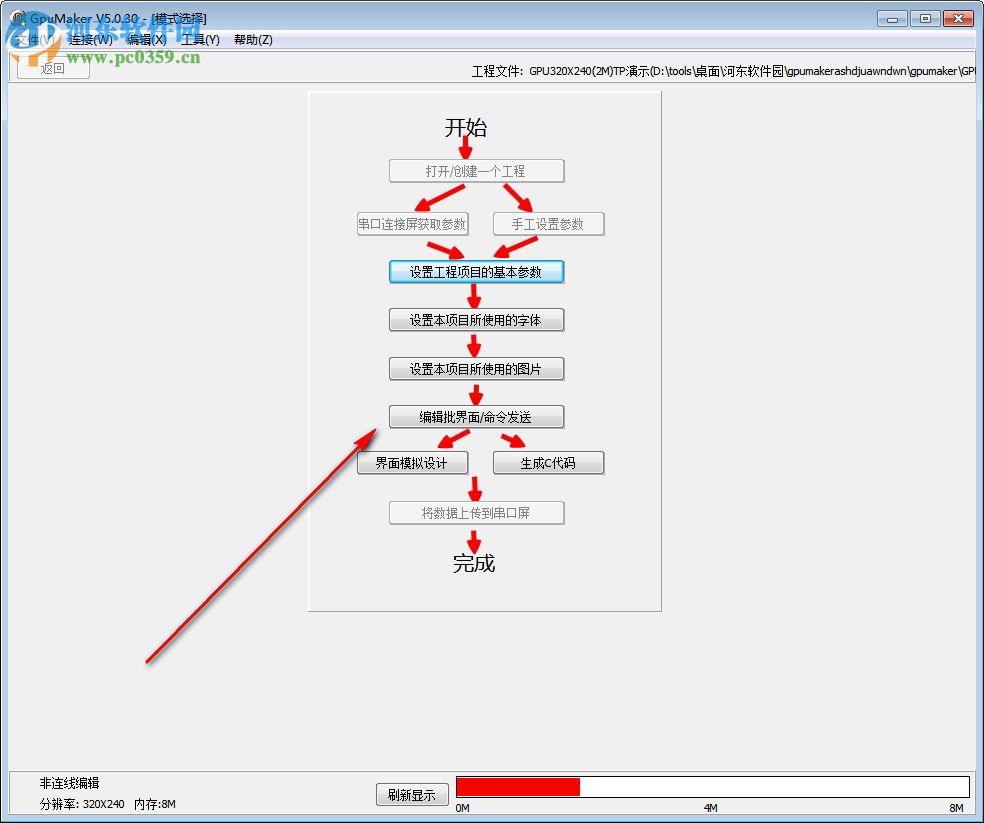Open 设置本项目所使用的字体 settings

point(476,319)
